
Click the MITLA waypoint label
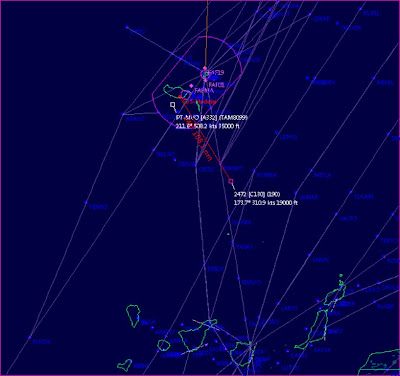[323, 175]
